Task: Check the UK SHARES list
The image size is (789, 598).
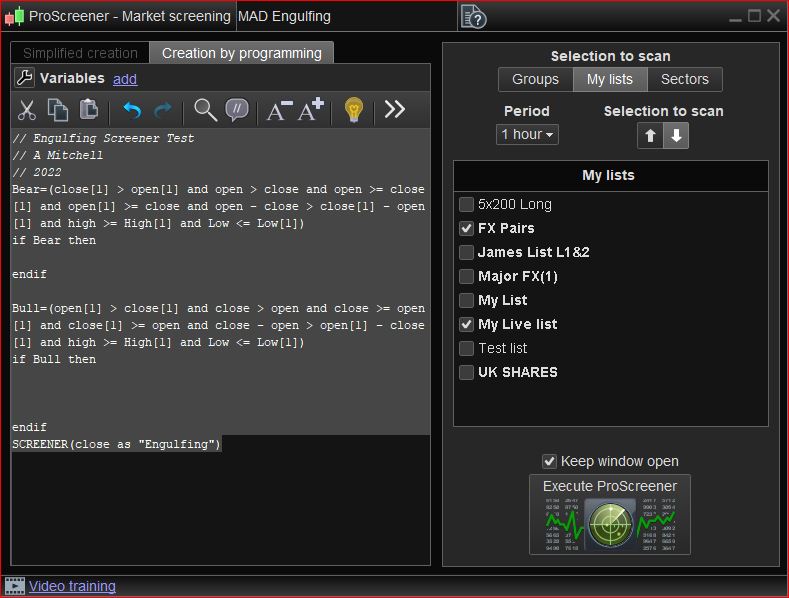Action: 466,372
